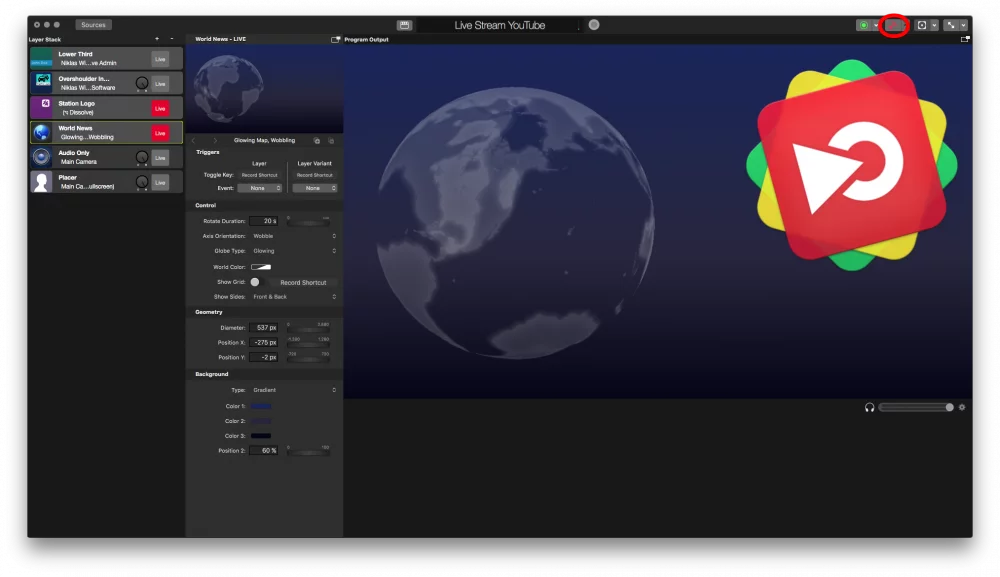Click the duplicate variant icon
The width and height of the screenshot is (1000, 577).
(x=331, y=140)
